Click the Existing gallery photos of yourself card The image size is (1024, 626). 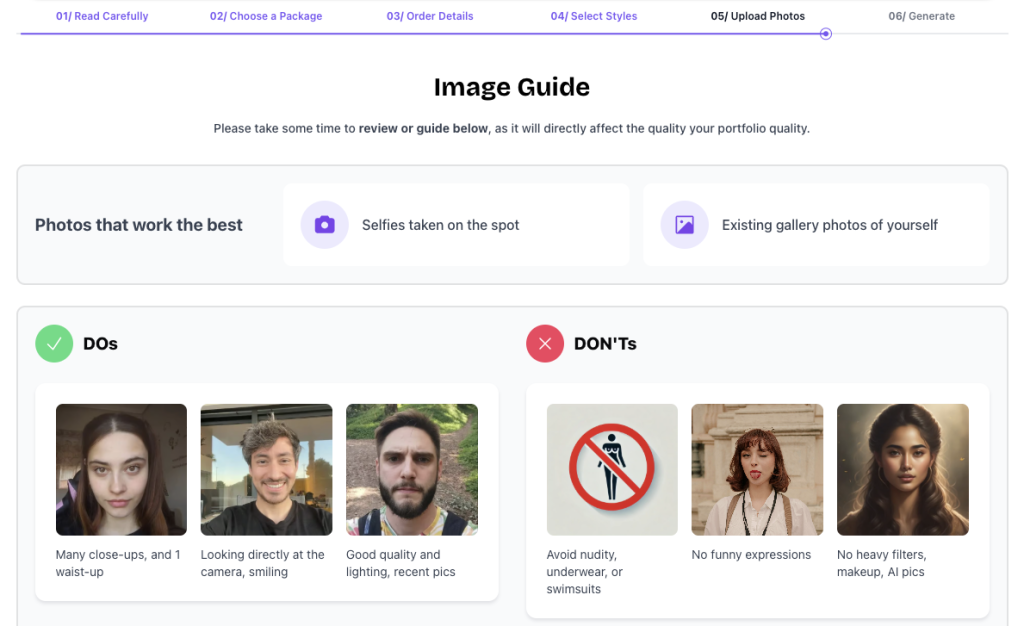(816, 225)
